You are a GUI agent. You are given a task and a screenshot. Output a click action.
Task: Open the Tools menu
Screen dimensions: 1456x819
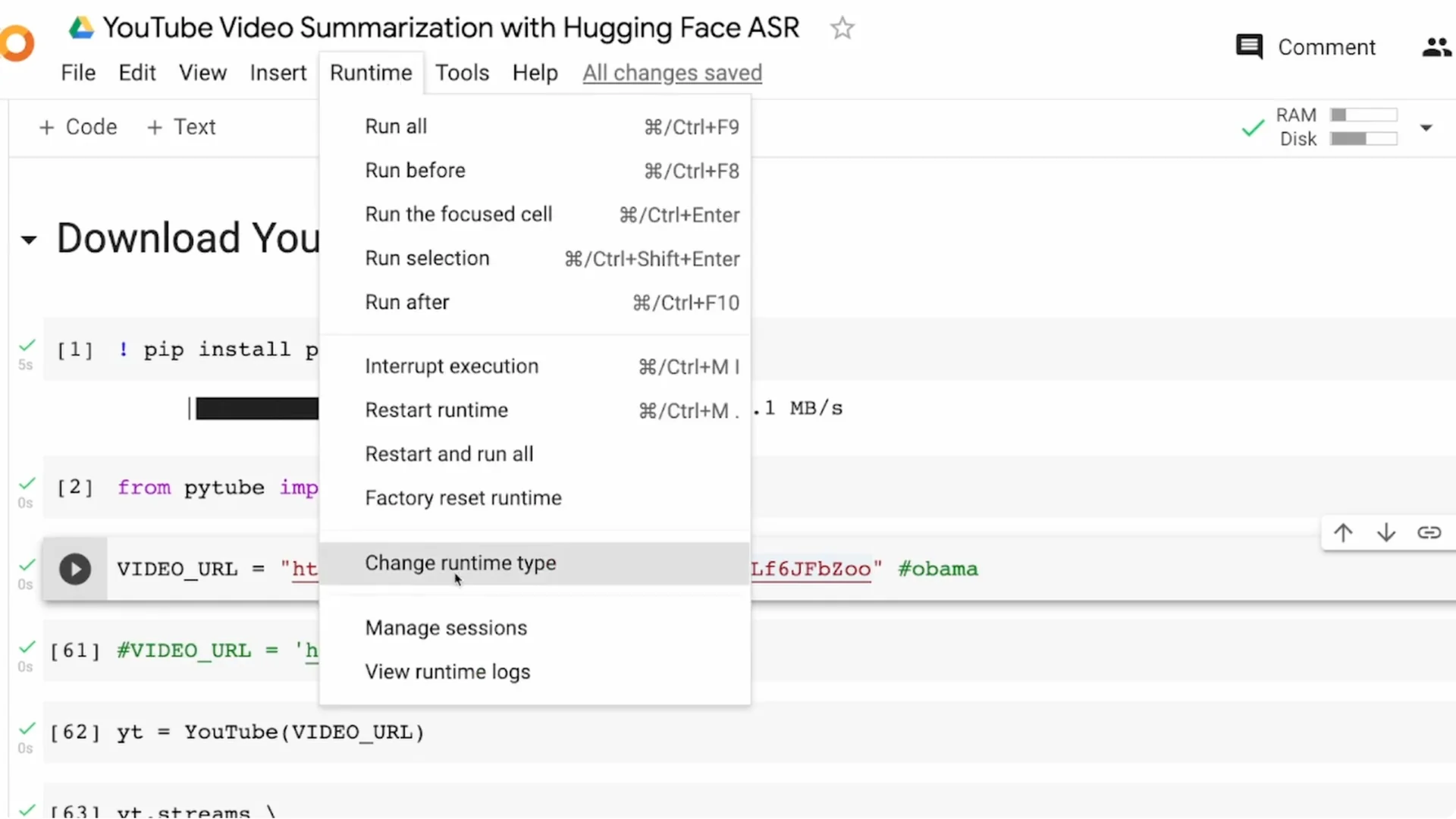pyautogui.click(x=462, y=73)
